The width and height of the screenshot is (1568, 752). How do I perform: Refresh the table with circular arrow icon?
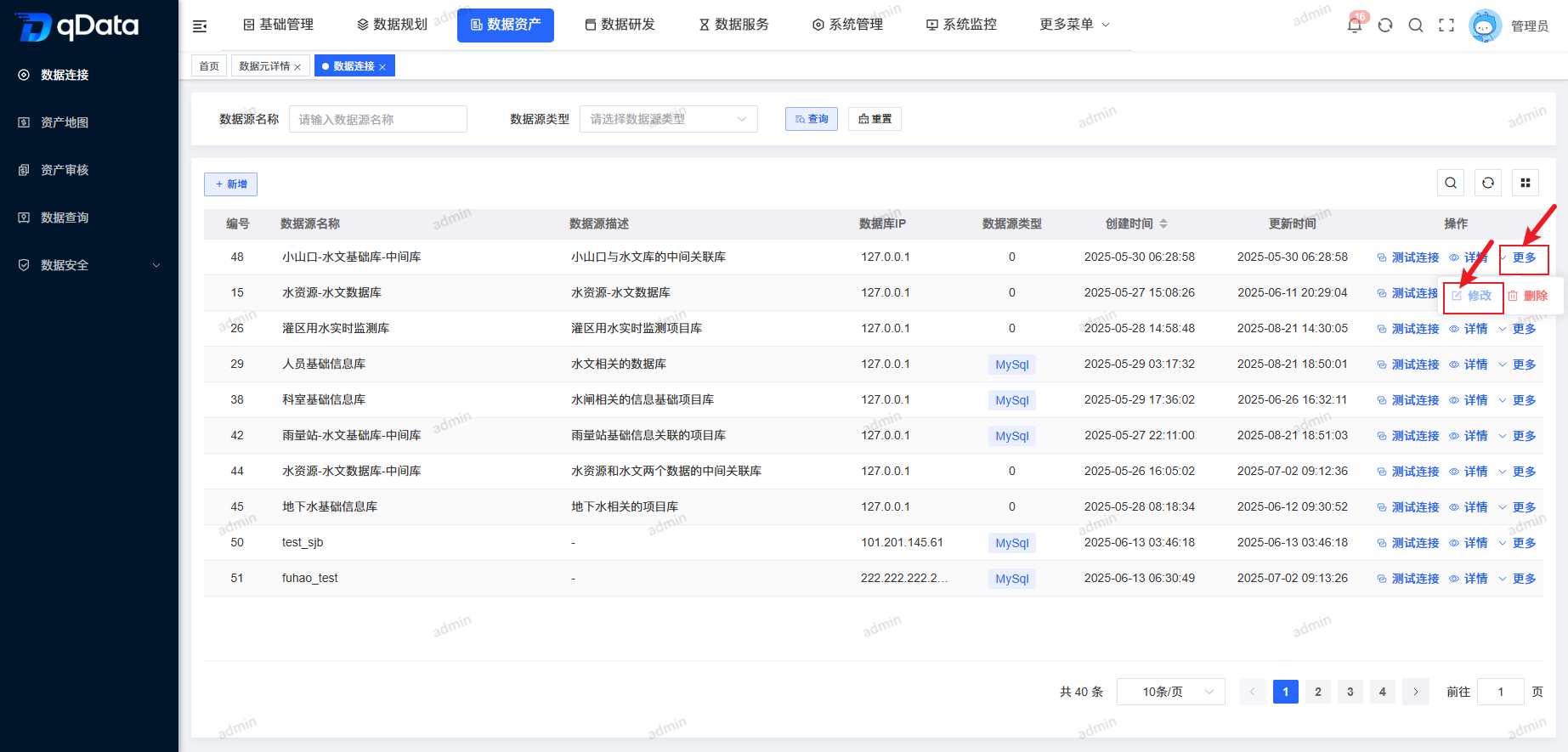1488,183
